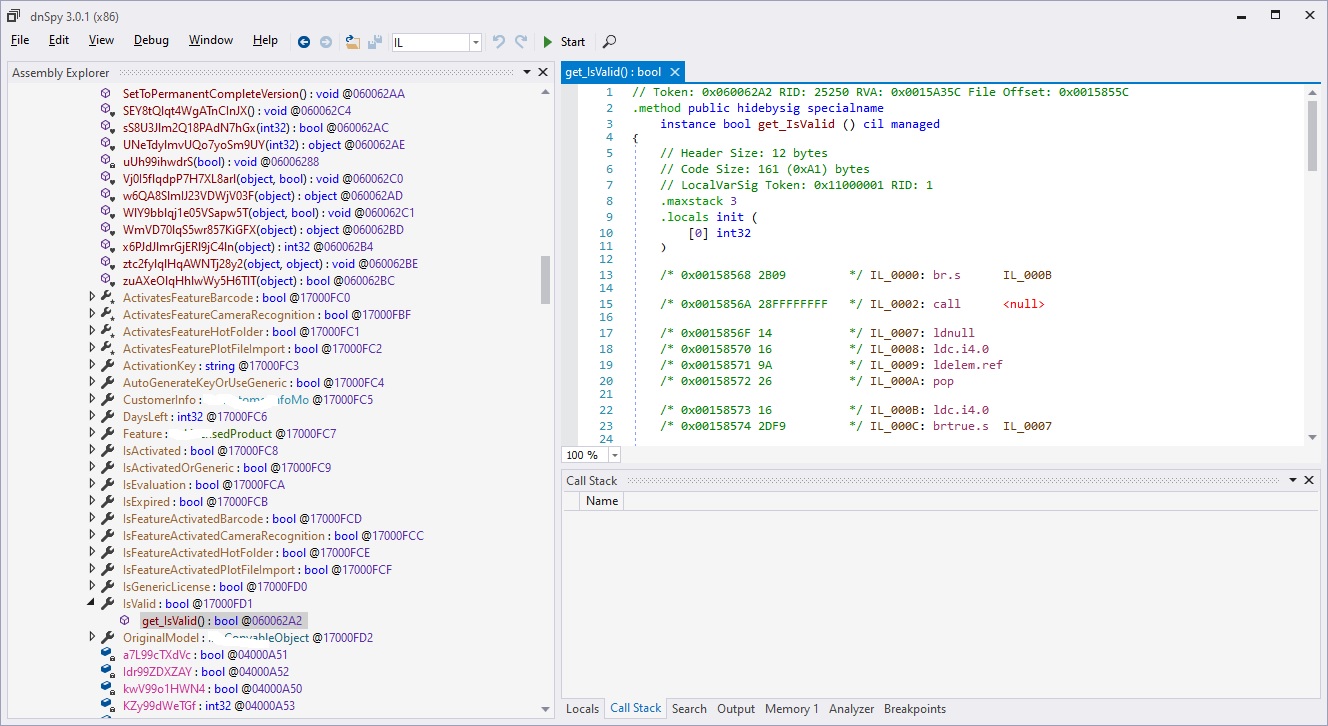Screen dimensions: 1328x726
Task: Close the Assembly Explorer panel
Action: coord(543,72)
